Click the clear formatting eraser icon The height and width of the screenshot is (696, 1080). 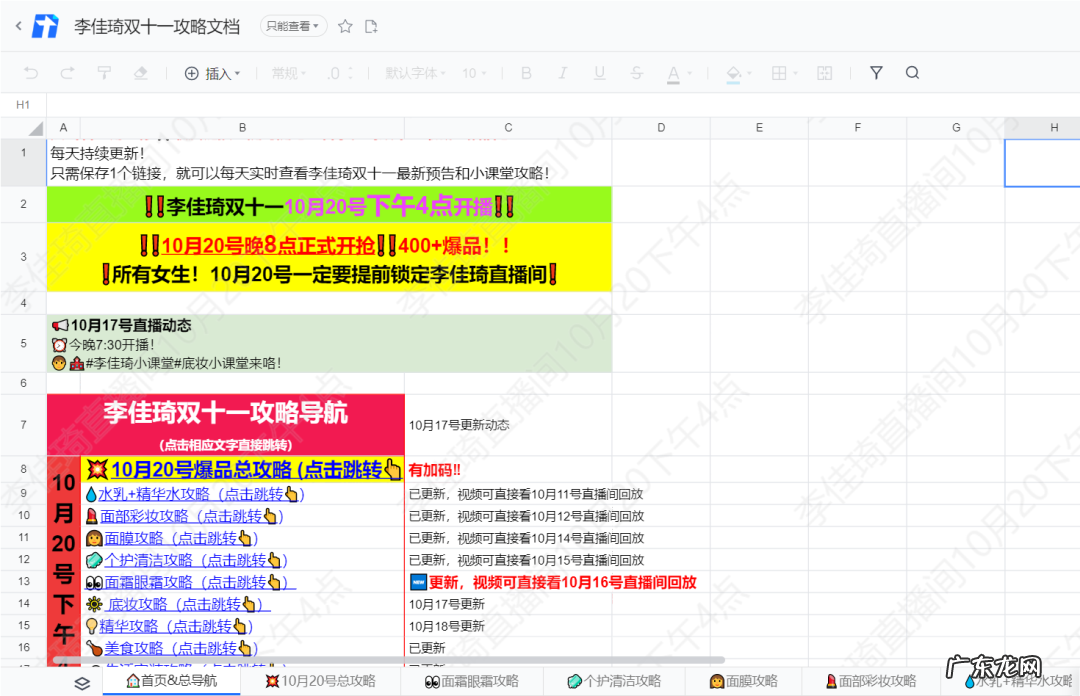[140, 72]
